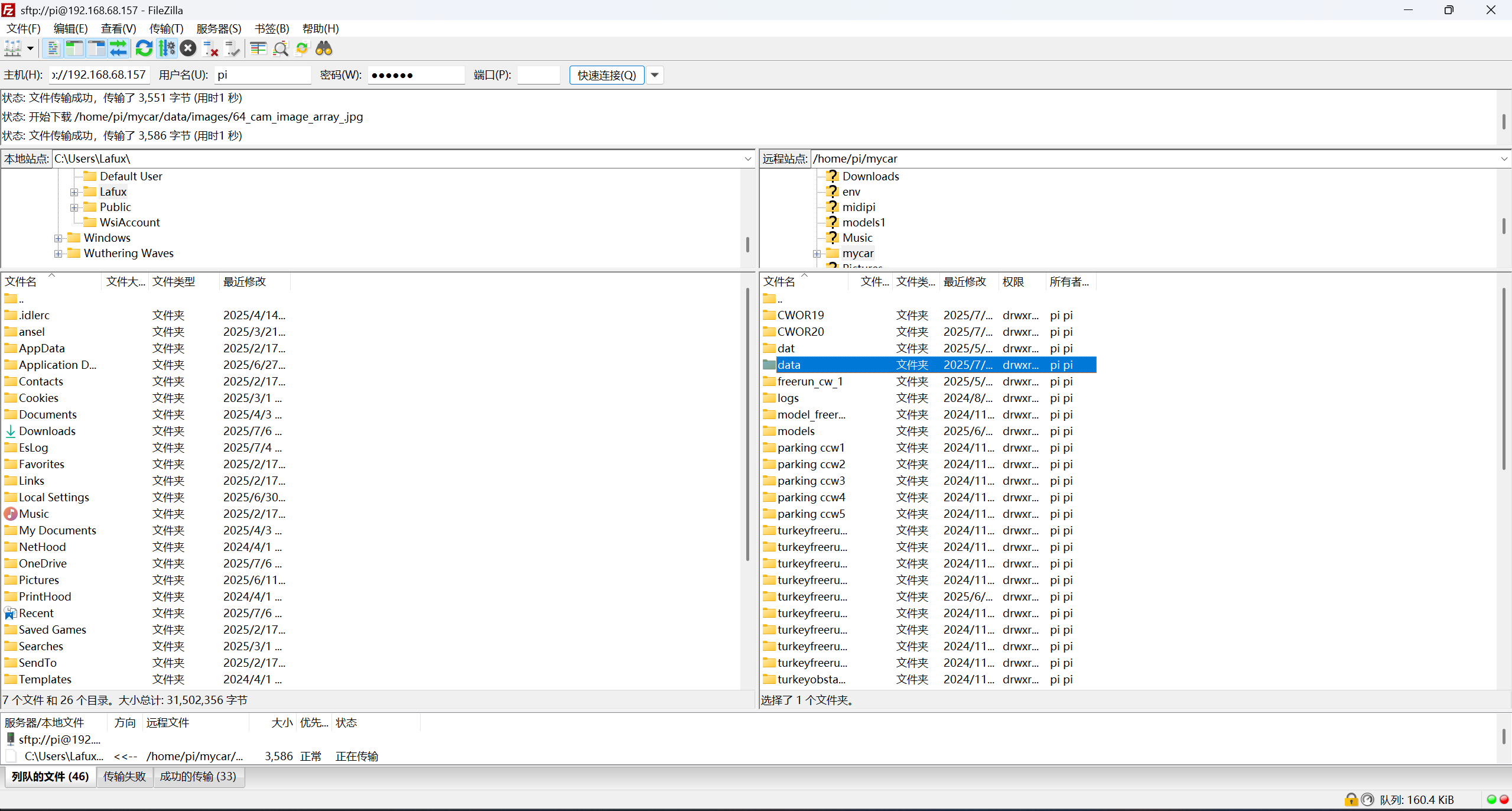Switch to 成功的传输 (33) tab
The image size is (1512, 811).
(198, 776)
